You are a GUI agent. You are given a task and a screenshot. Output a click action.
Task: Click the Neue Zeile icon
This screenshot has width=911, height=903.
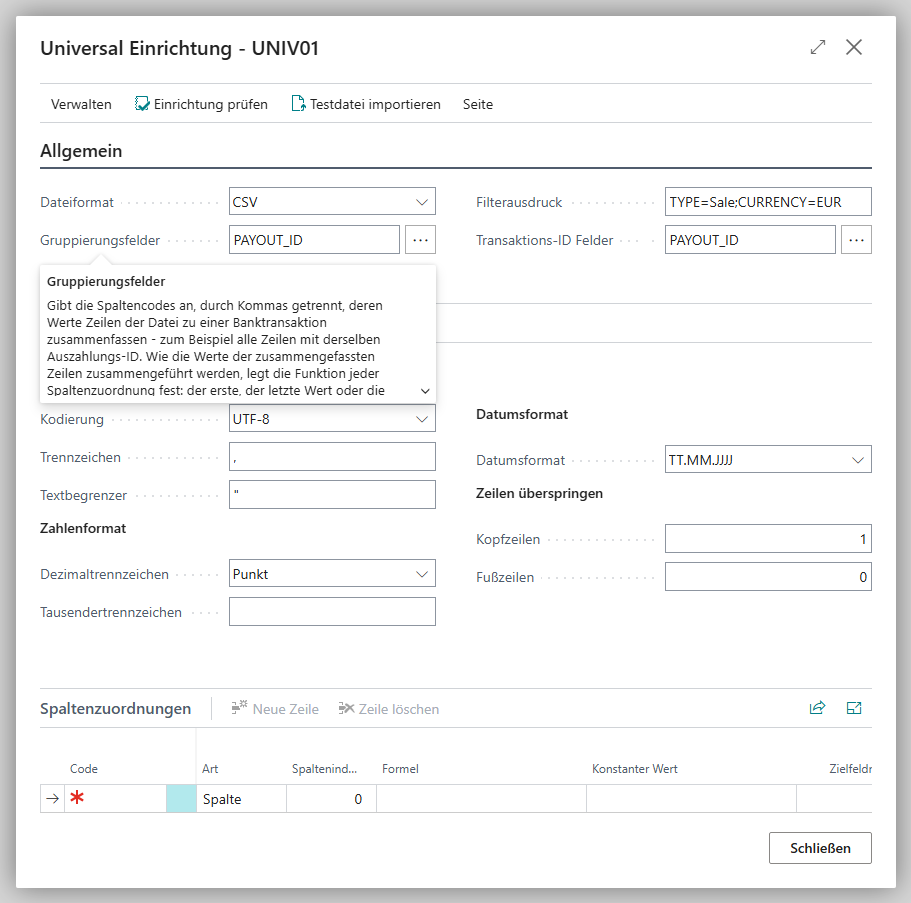(239, 708)
